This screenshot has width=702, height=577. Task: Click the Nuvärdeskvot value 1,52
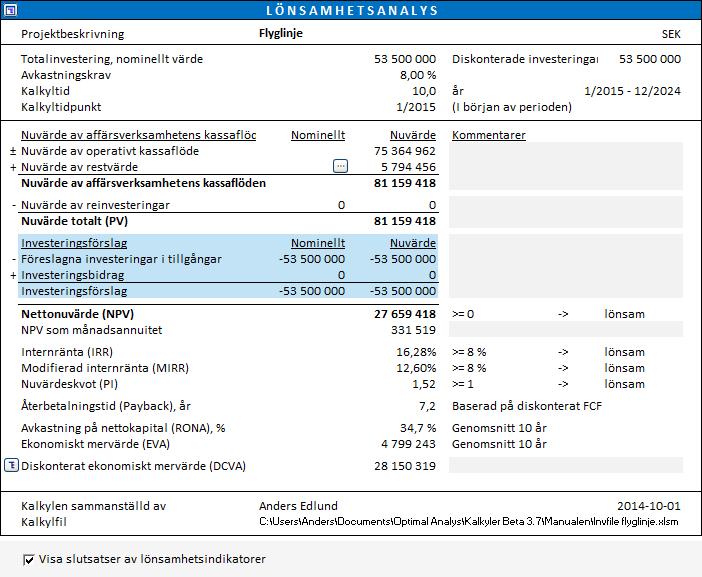tap(424, 384)
